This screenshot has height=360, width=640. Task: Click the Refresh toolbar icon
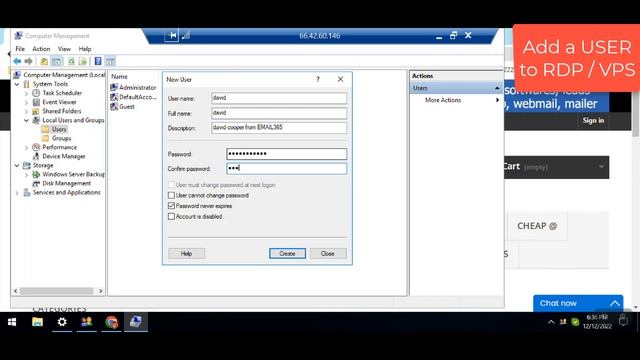tap(71, 61)
